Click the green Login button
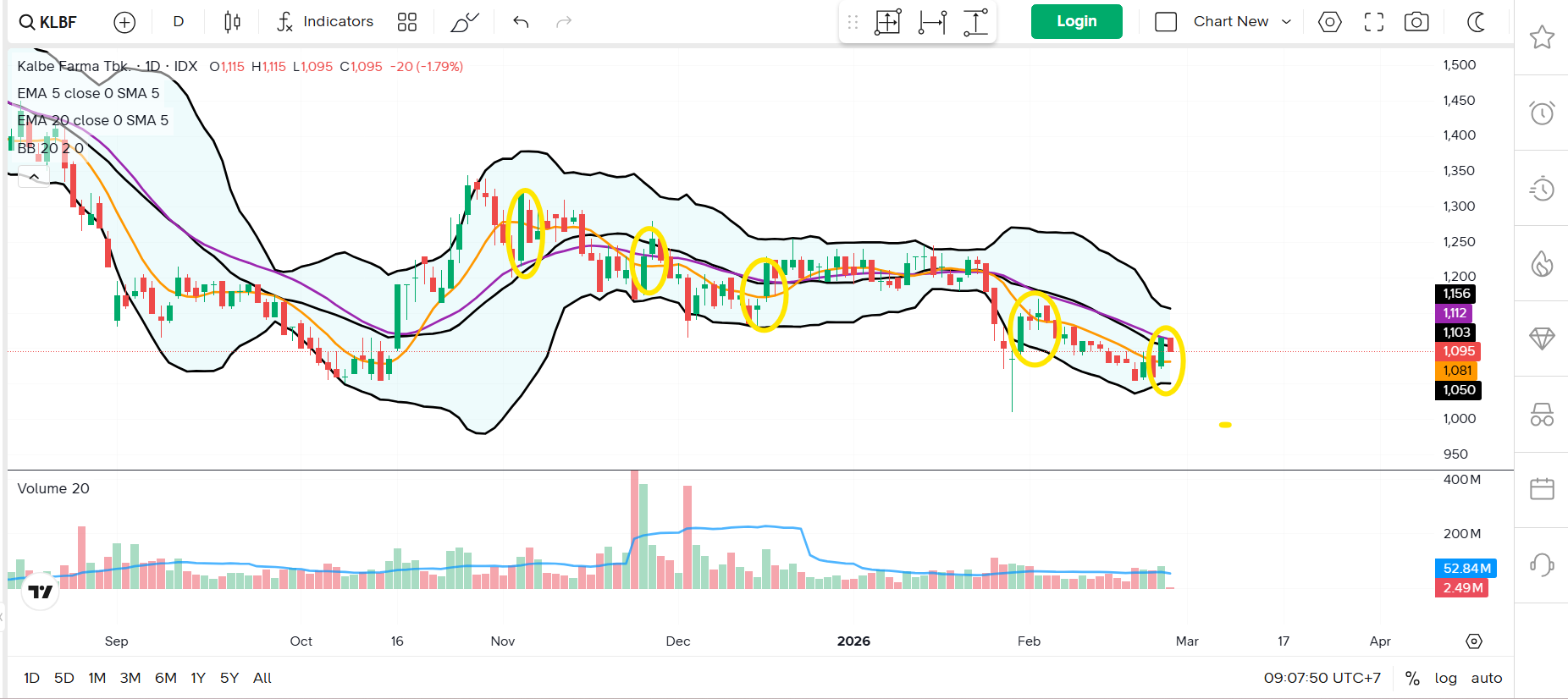Screen dimensions: 1568x699 [x=1076, y=22]
